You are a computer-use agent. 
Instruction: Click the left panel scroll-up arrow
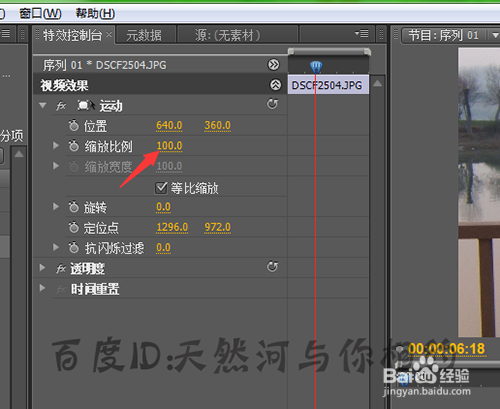coord(19,154)
